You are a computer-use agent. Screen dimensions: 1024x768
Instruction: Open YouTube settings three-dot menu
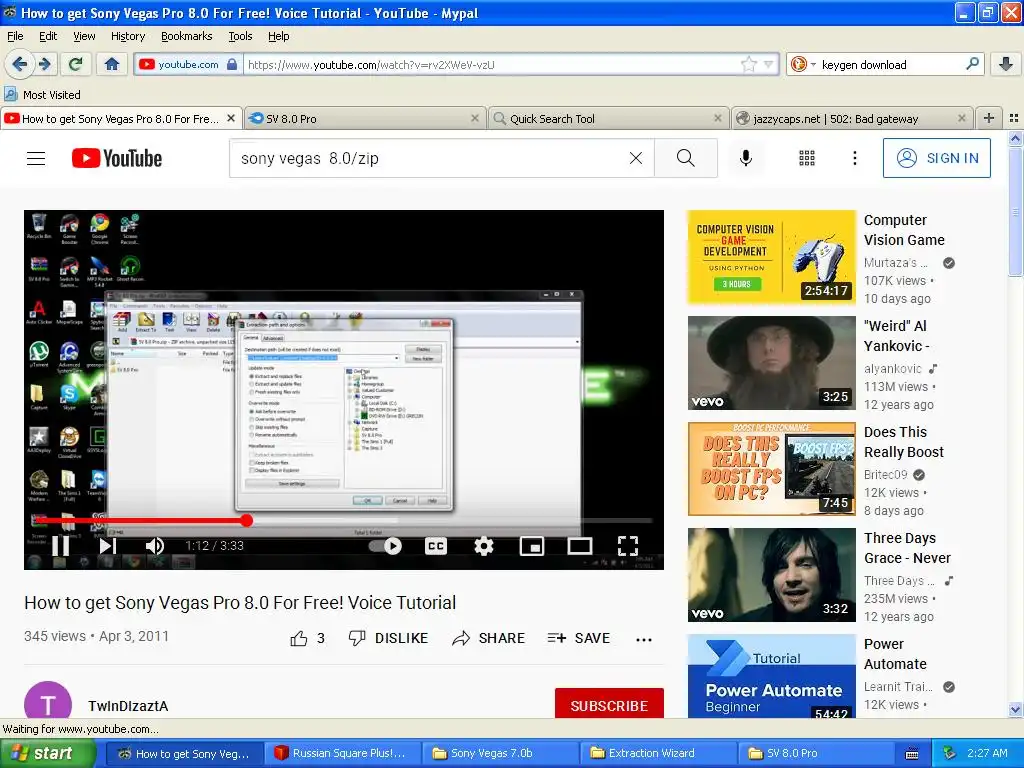click(854, 158)
